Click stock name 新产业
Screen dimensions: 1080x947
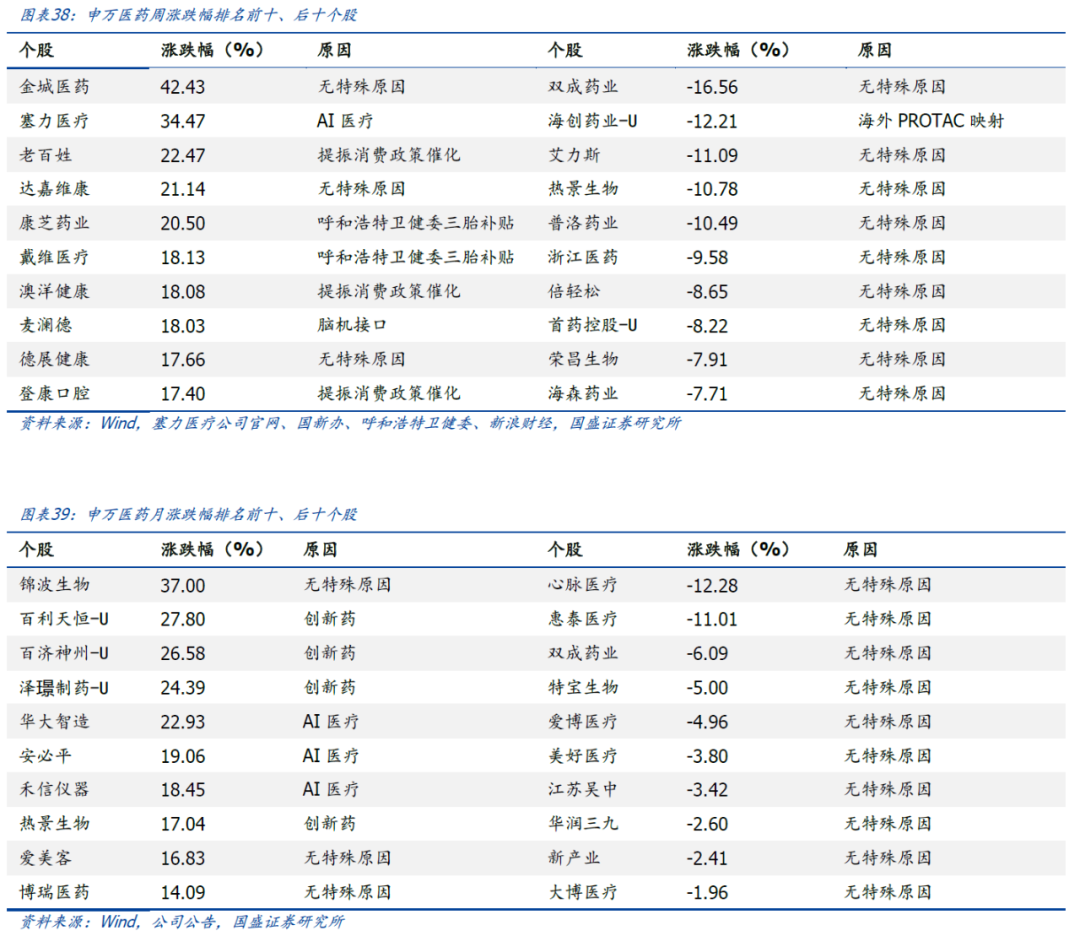[x=574, y=858]
